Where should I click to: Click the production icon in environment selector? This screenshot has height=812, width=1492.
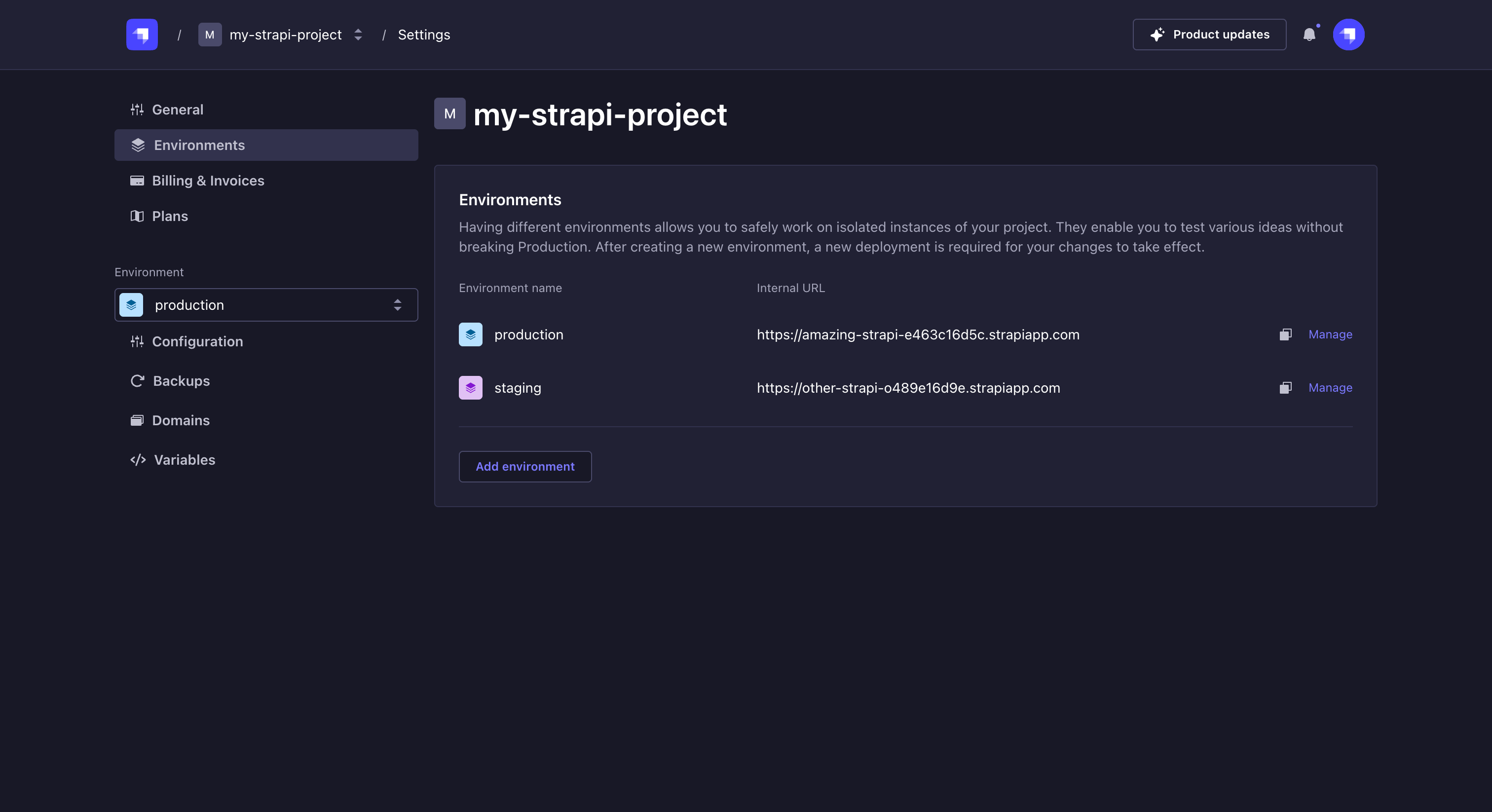(131, 305)
